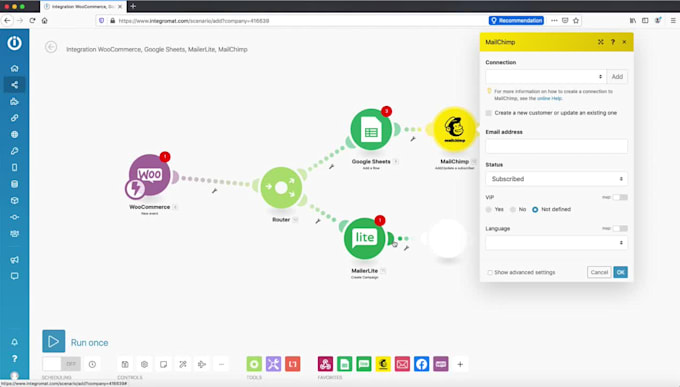The height and width of the screenshot is (387, 680).
Task: Add Google Sheets from favorites bar
Action: (x=344, y=364)
